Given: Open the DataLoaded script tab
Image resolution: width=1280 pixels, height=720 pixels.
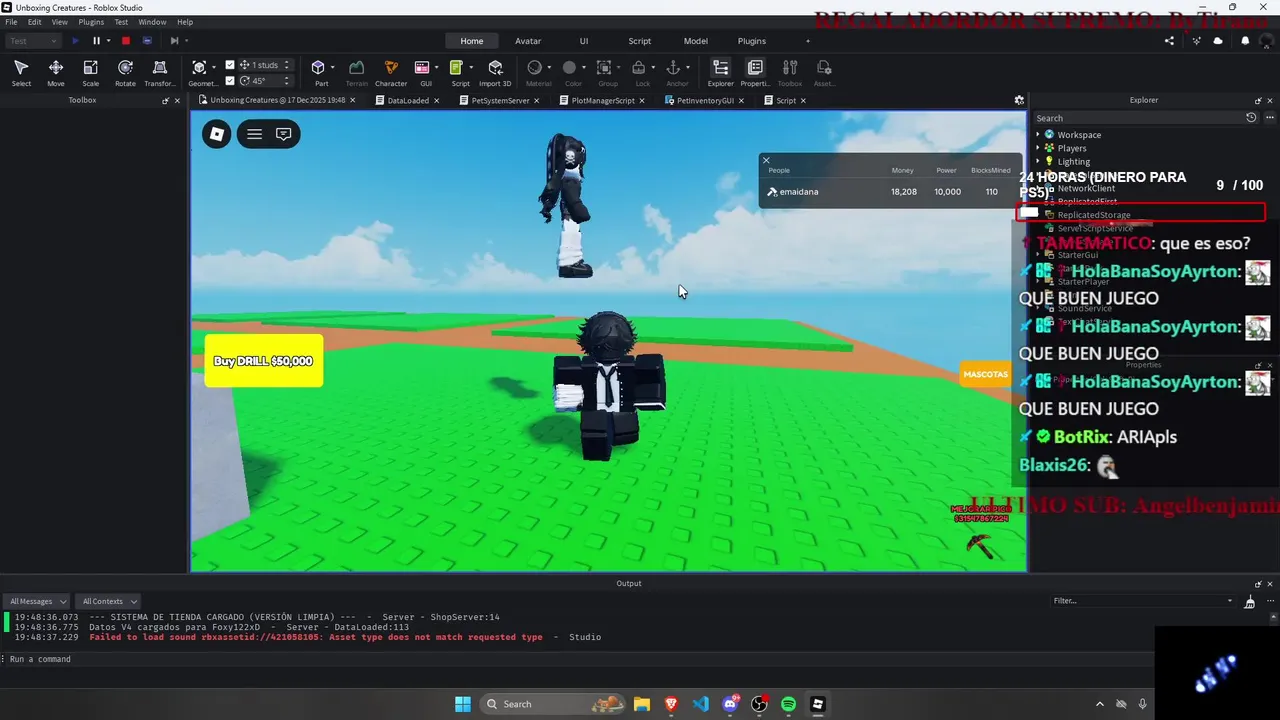Looking at the screenshot, I should [408, 100].
